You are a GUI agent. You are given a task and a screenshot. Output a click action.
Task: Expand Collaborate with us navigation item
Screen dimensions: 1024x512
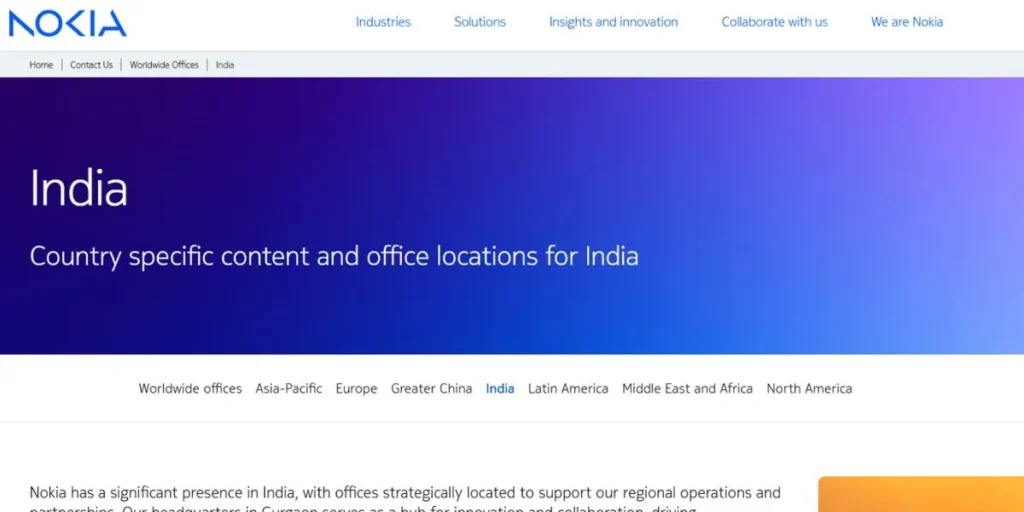click(x=774, y=22)
